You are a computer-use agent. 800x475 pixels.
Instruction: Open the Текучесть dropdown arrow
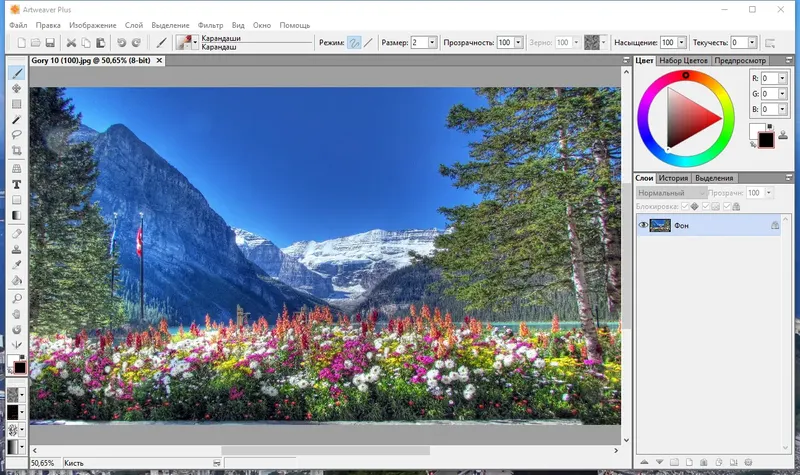point(752,43)
